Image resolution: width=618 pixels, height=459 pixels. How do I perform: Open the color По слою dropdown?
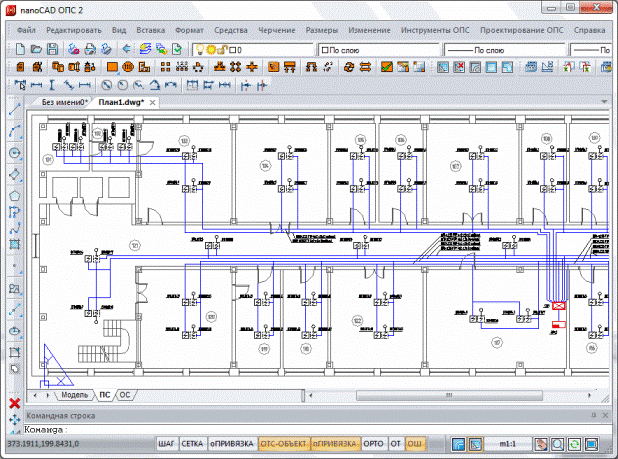click(x=379, y=50)
